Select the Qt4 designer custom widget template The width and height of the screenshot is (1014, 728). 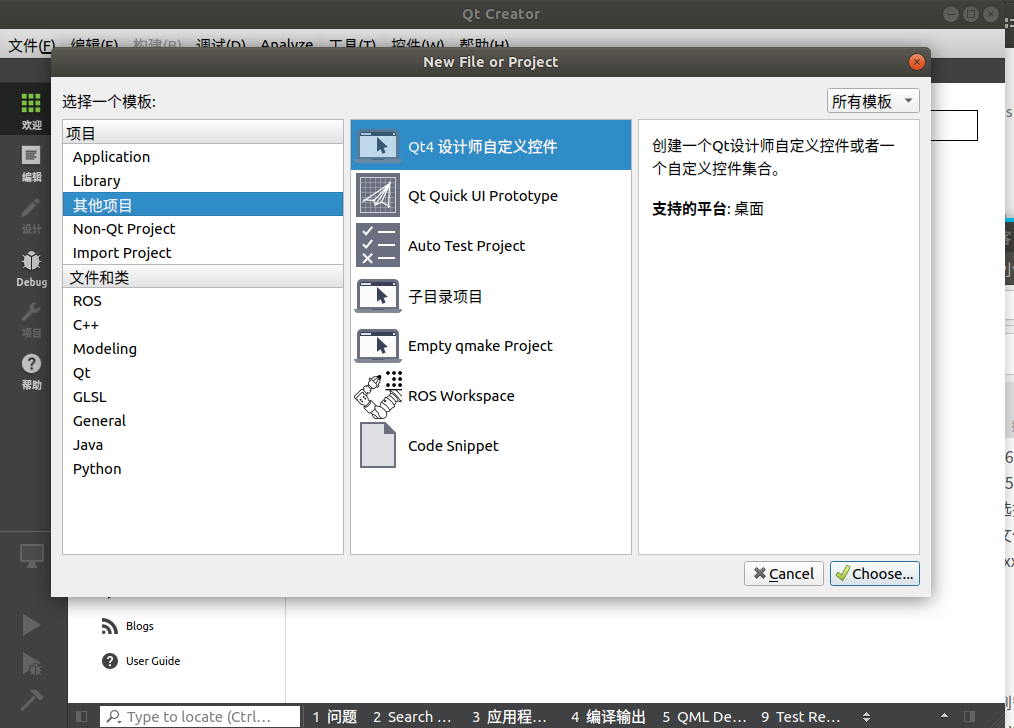click(491, 146)
